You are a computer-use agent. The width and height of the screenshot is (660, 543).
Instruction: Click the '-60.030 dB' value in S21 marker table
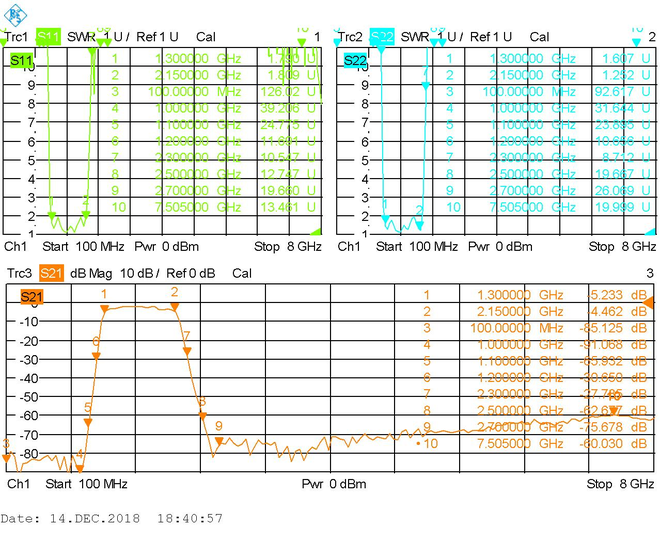tap(613, 444)
